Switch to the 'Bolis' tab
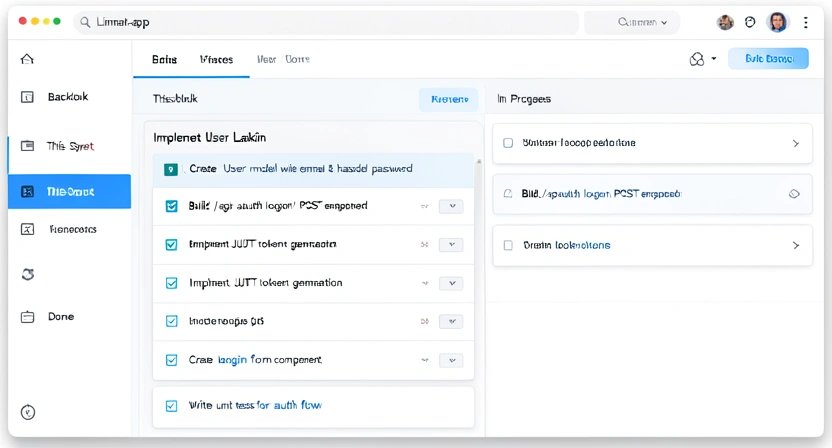The image size is (832, 448). (x=164, y=59)
